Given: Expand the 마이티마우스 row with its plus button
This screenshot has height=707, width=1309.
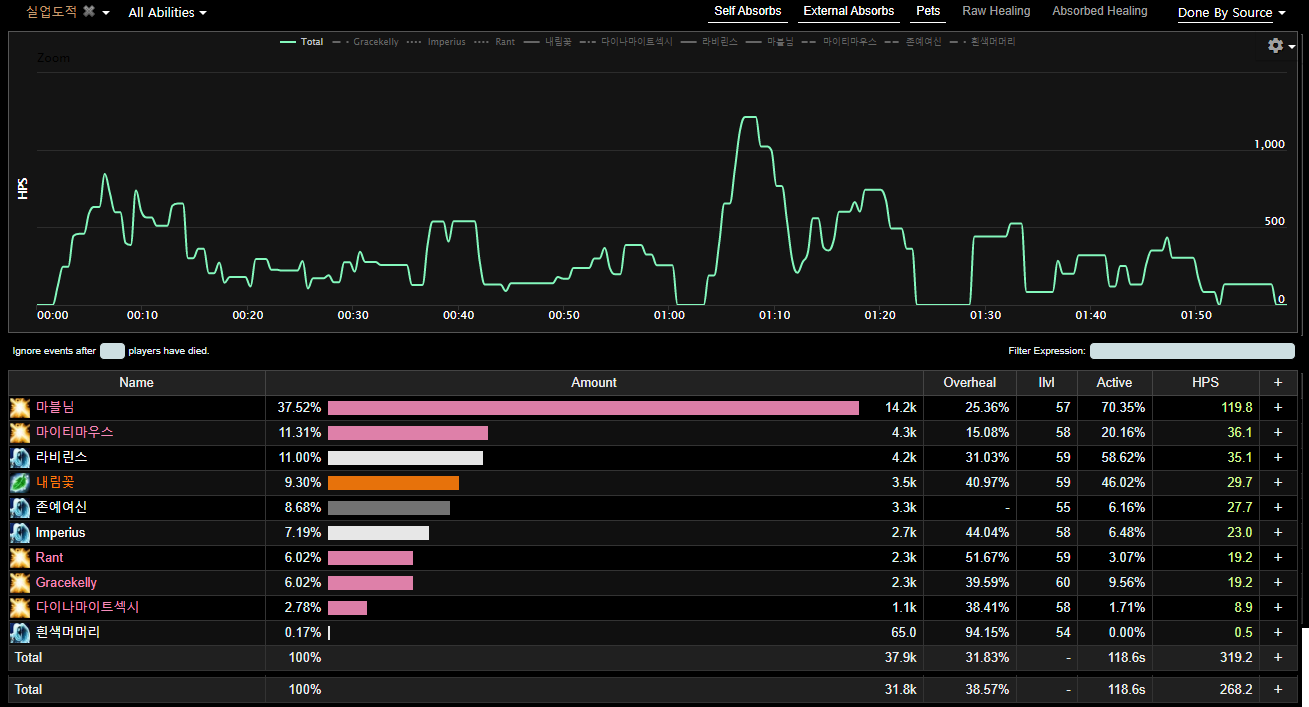Looking at the screenshot, I should tap(1277, 432).
